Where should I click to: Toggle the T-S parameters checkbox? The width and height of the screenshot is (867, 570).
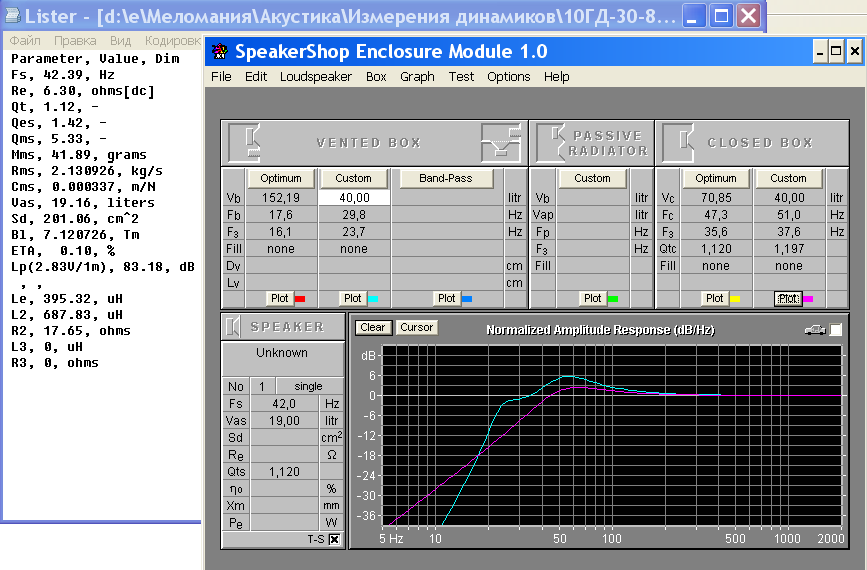[334, 539]
